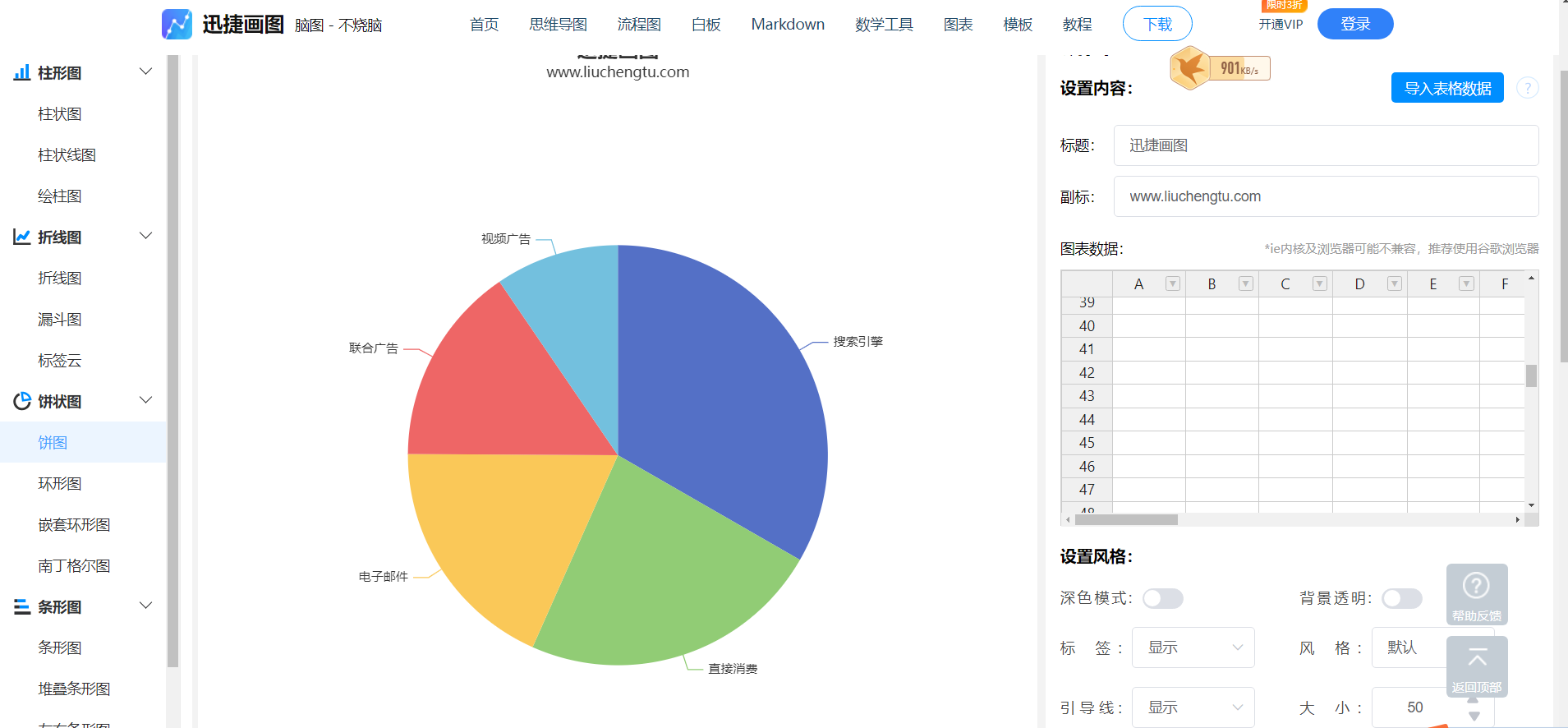Open the 标签 display dropdown
The height and width of the screenshot is (728, 1568).
tap(1193, 647)
